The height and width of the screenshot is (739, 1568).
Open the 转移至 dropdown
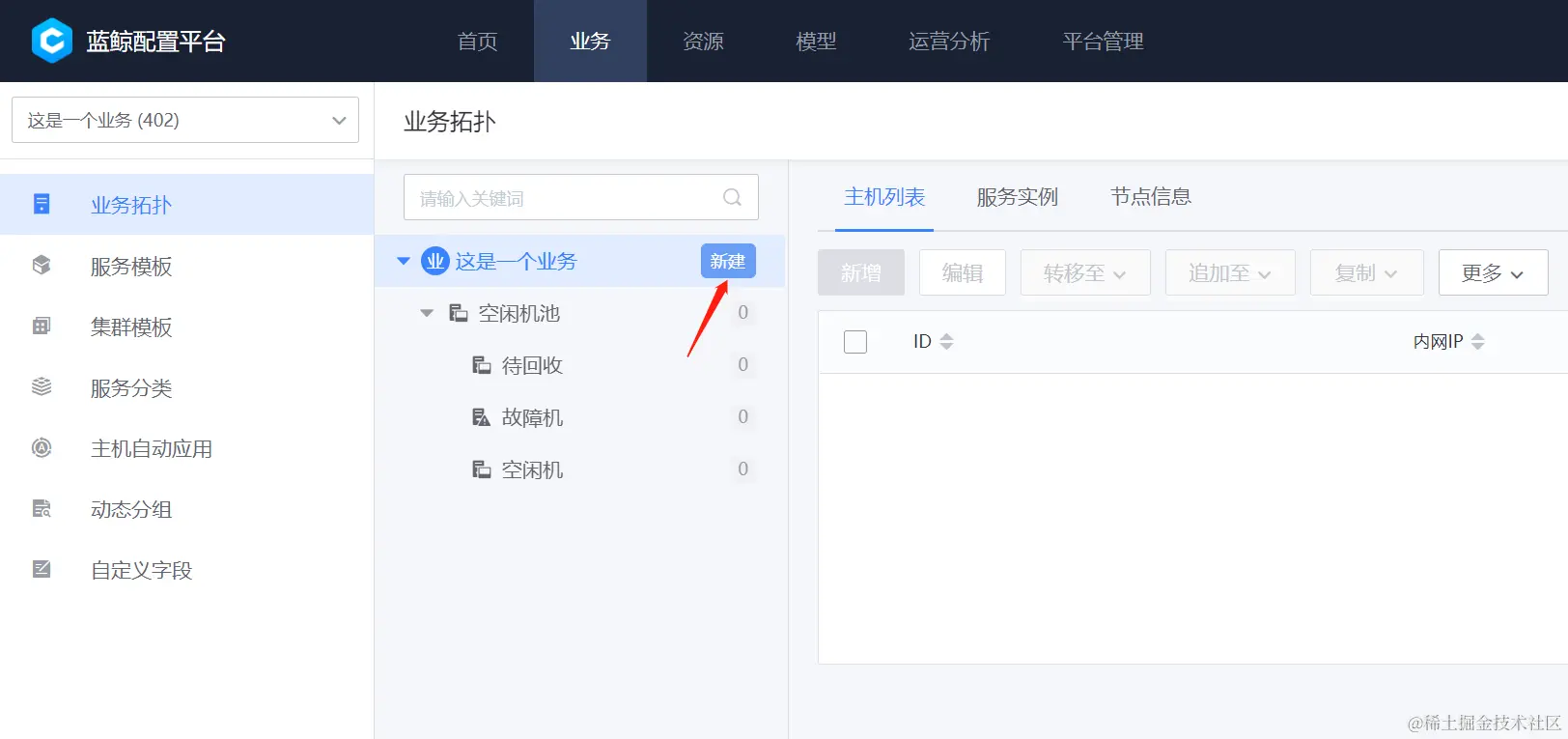1085,272
